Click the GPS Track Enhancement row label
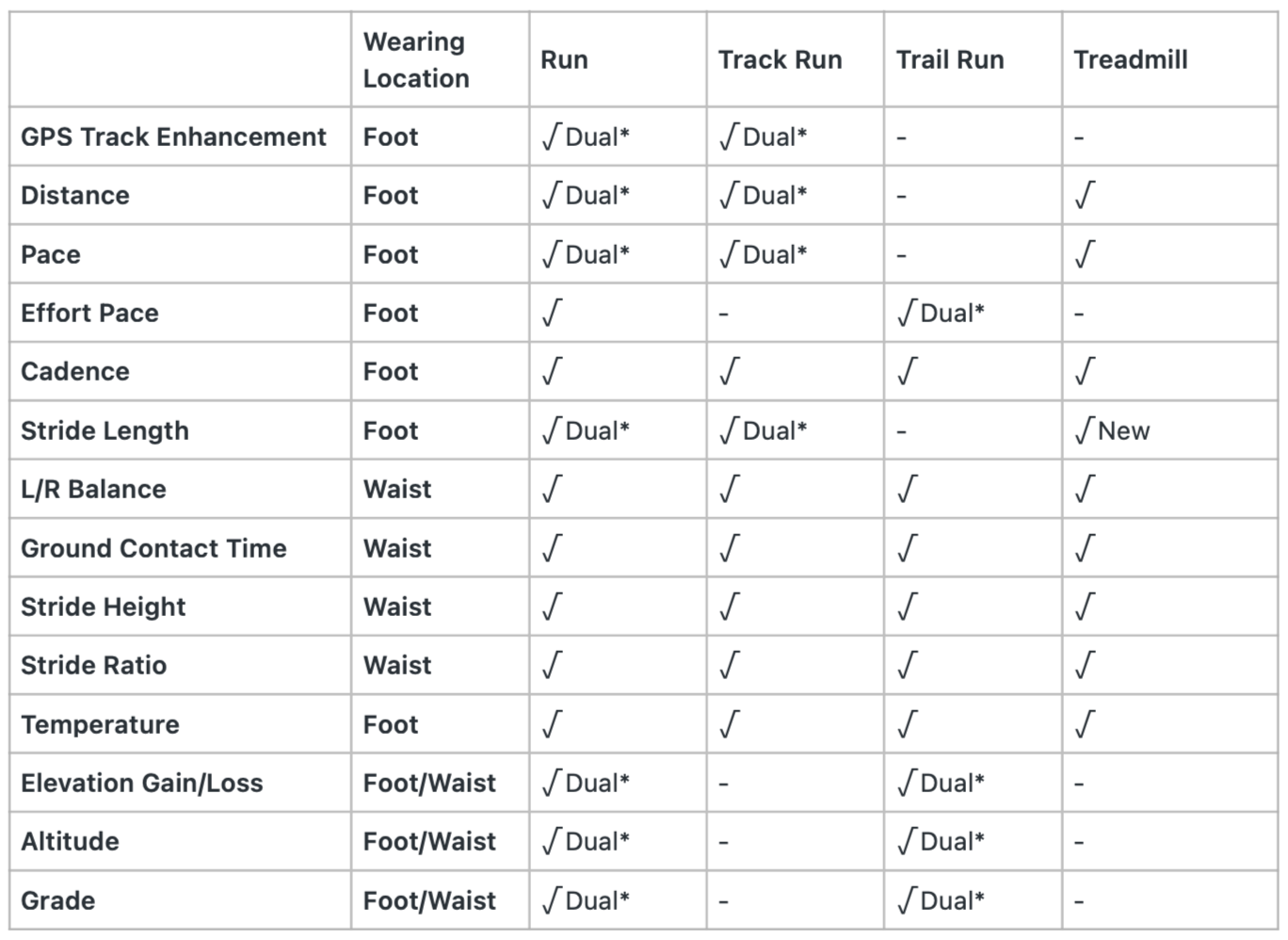Image resolution: width=1288 pixels, height=940 pixels. (x=173, y=137)
